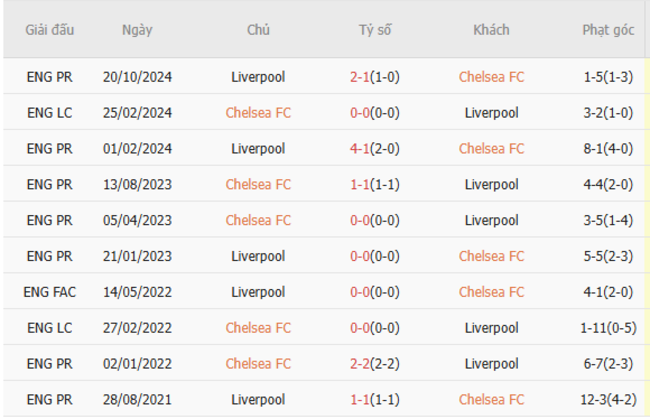The height and width of the screenshot is (419, 650).
Task: Click the ENG FAC competition label
Action: click(x=48, y=292)
